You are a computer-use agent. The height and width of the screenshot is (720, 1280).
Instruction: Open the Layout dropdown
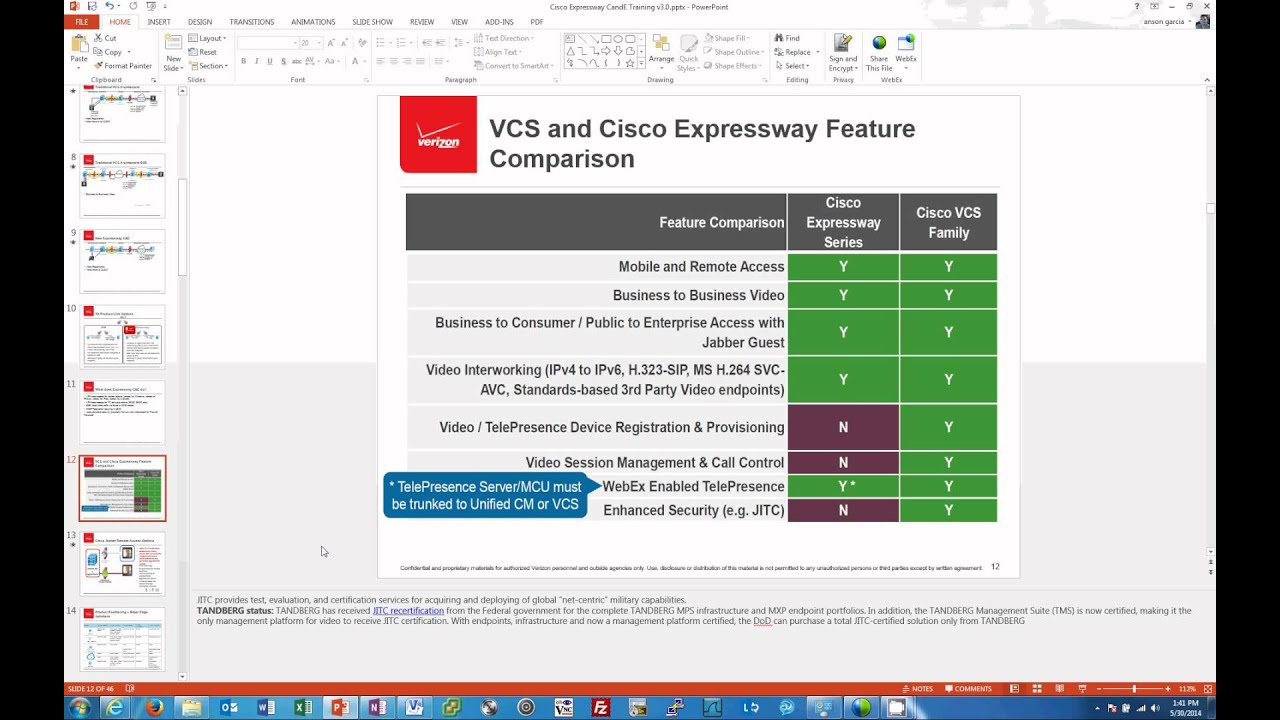pyautogui.click(x=208, y=38)
